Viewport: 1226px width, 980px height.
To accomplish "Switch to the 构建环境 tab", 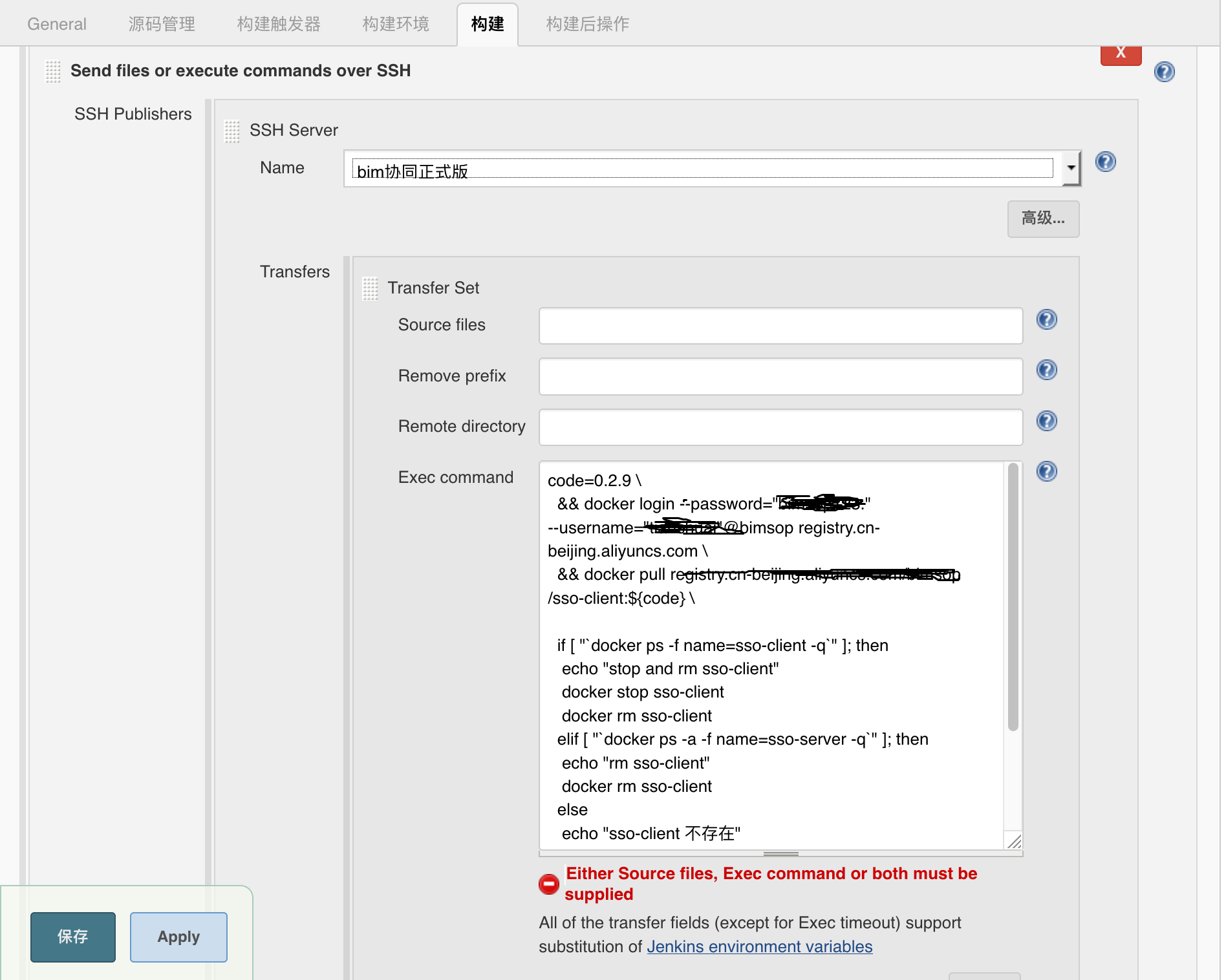I will coord(396,24).
